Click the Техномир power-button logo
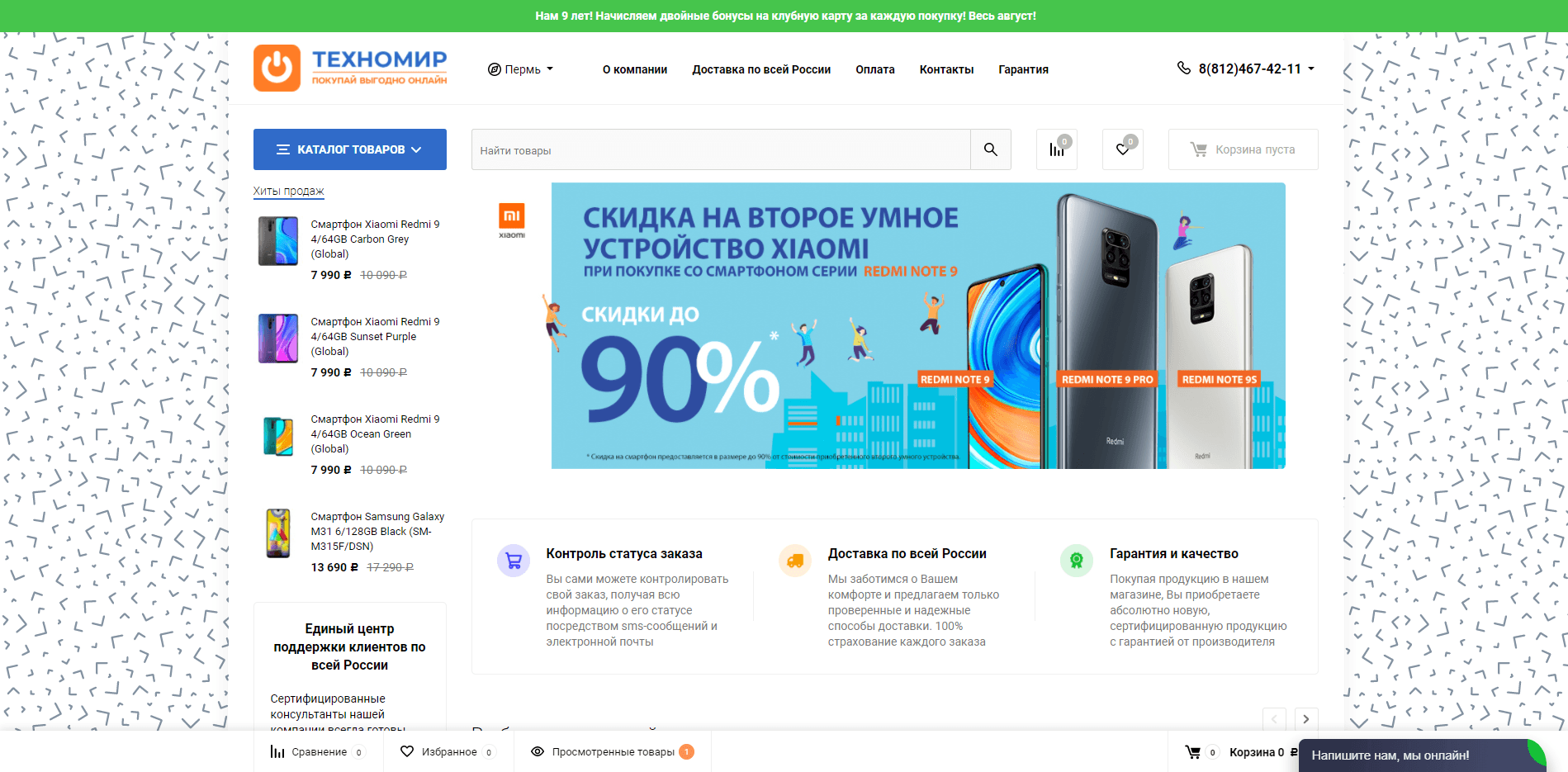 [277, 68]
